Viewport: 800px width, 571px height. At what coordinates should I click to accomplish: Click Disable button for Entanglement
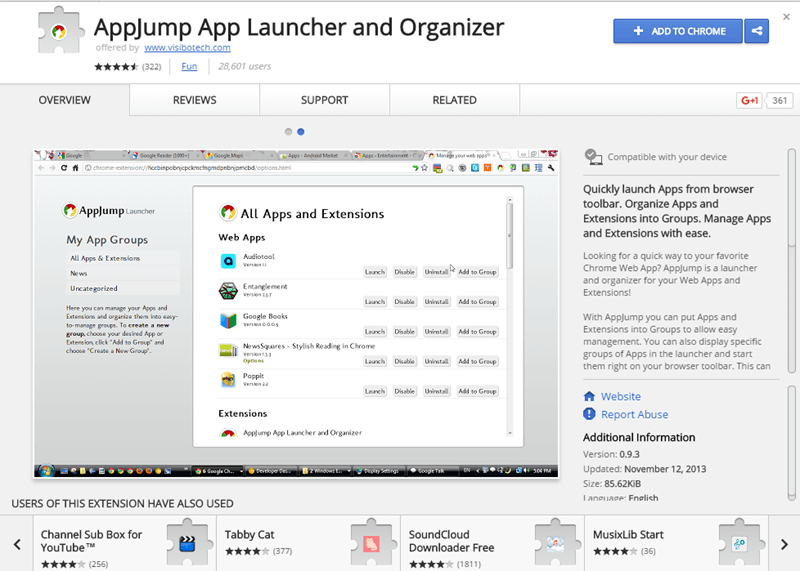click(x=404, y=302)
